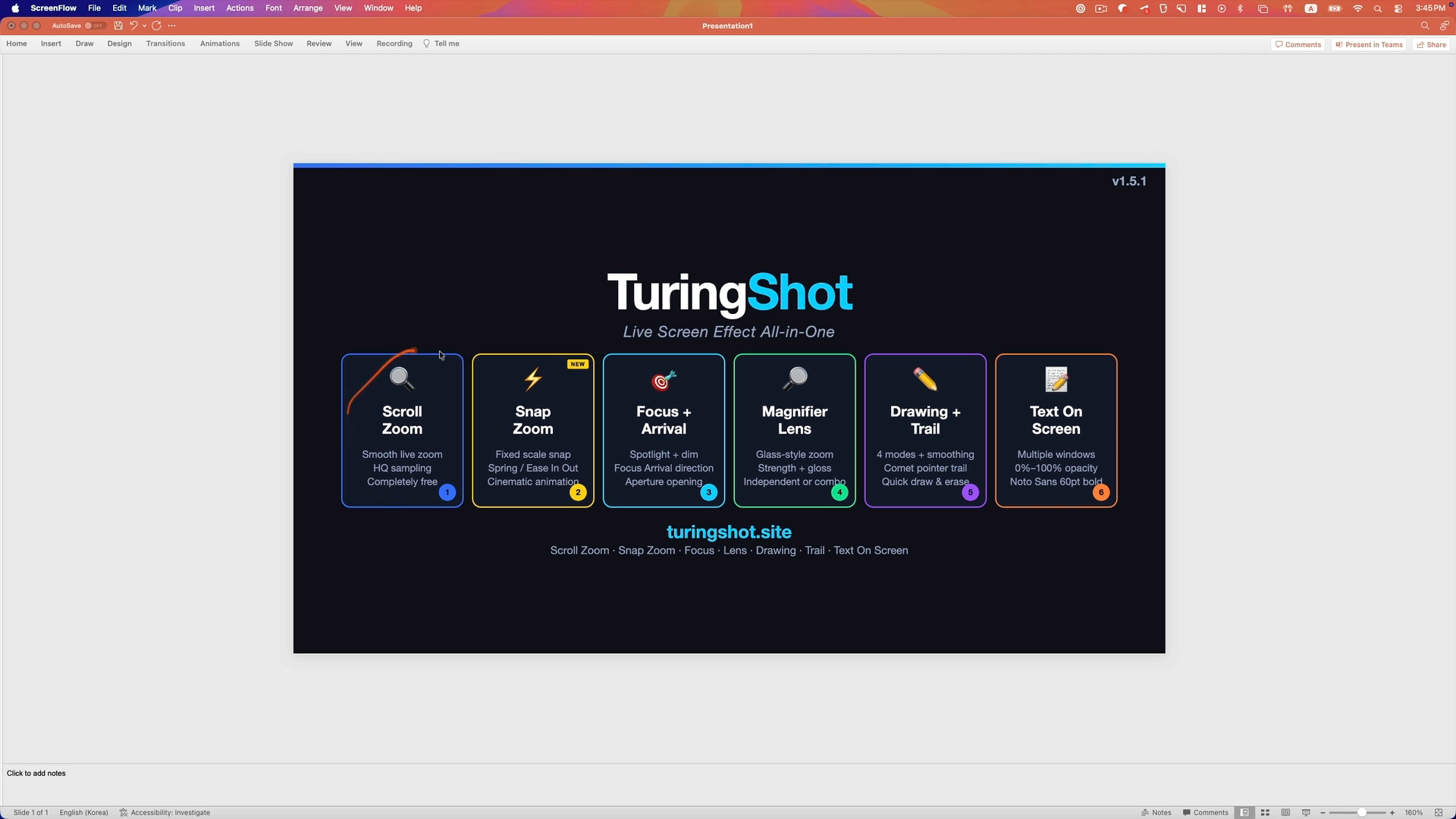
Task: Click the Share button
Action: 1432,45
